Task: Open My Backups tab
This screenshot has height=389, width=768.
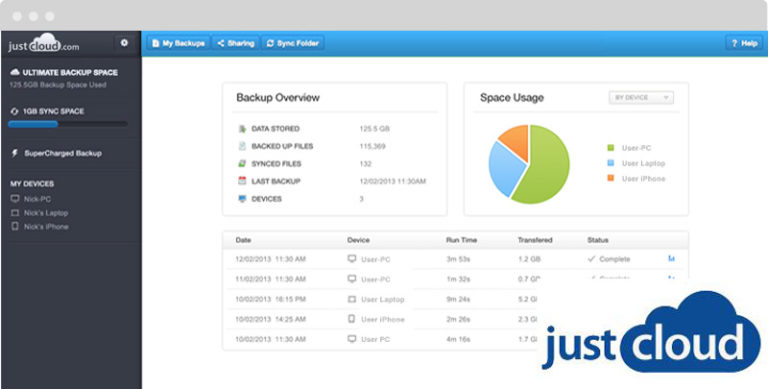Action: click(179, 43)
